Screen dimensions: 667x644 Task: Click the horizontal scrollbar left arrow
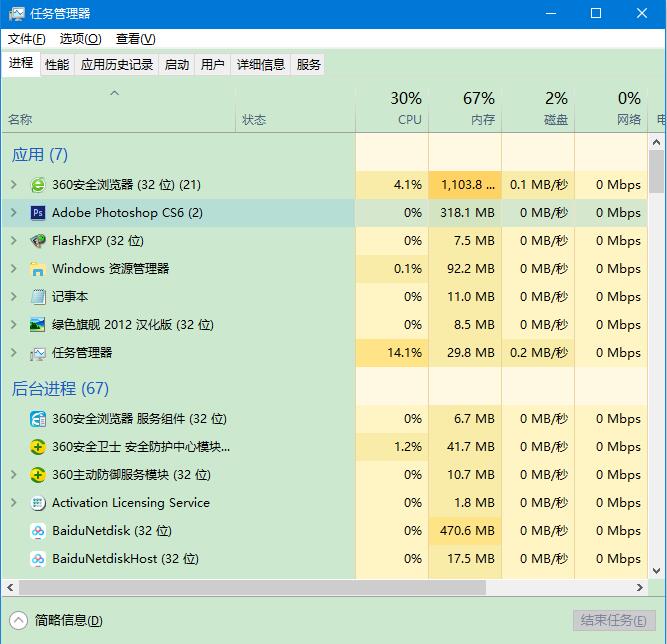click(x=10, y=587)
